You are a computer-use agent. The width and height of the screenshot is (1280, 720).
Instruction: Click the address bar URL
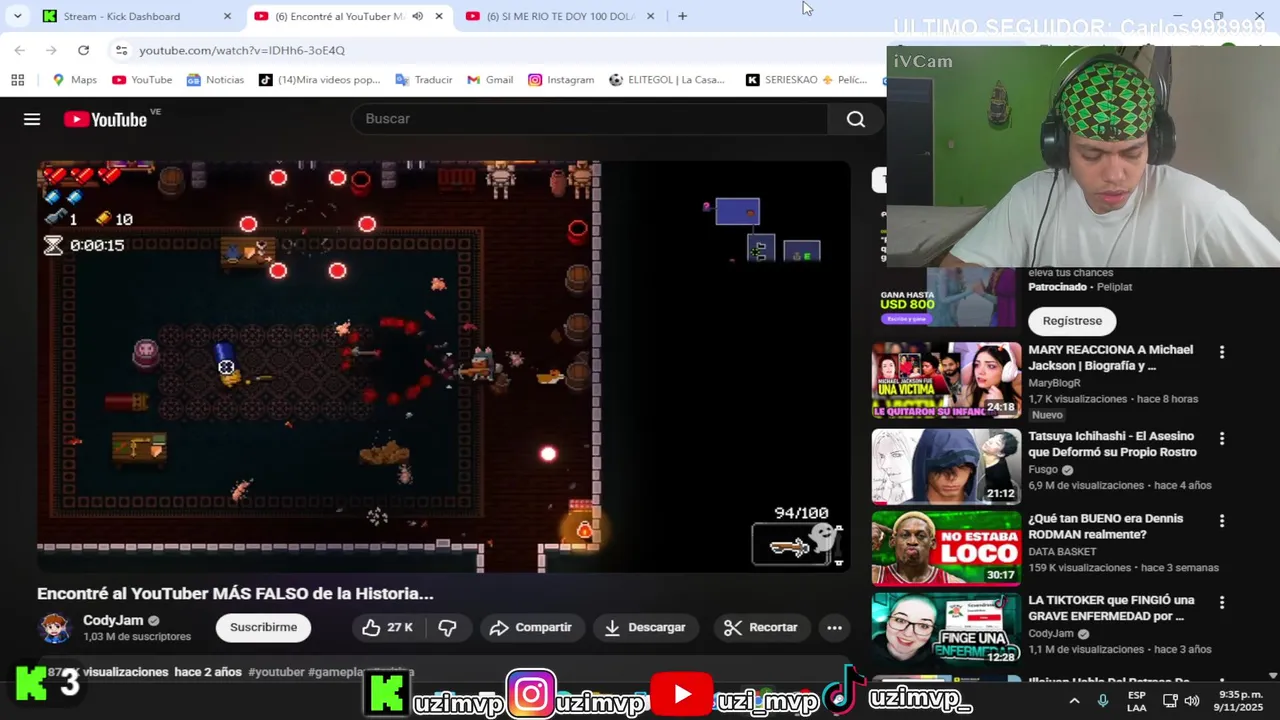(242, 50)
